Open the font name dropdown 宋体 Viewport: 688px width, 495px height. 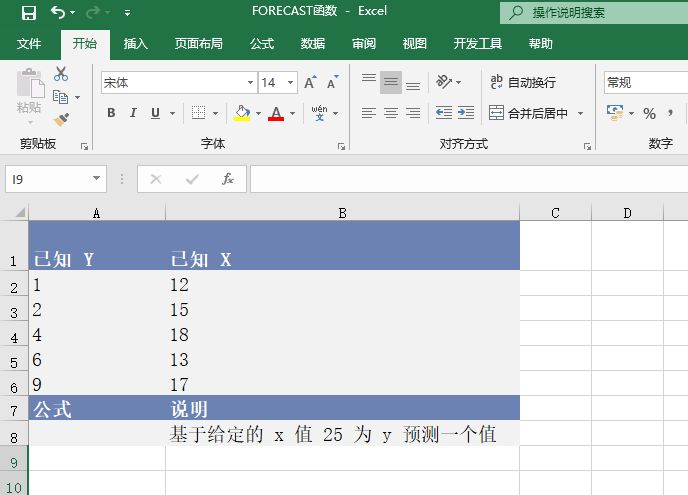[x=250, y=83]
